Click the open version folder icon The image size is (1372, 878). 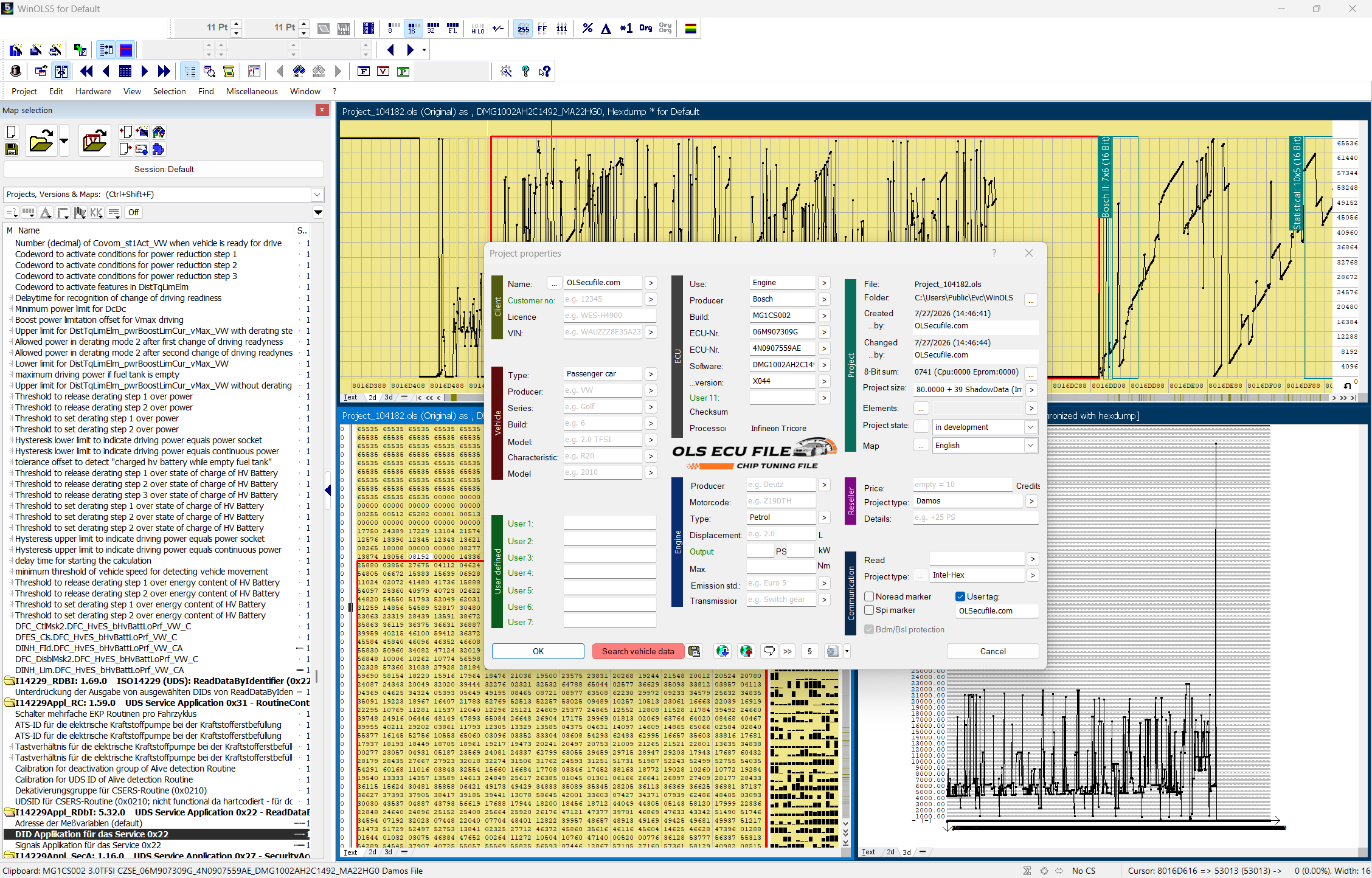(x=94, y=140)
